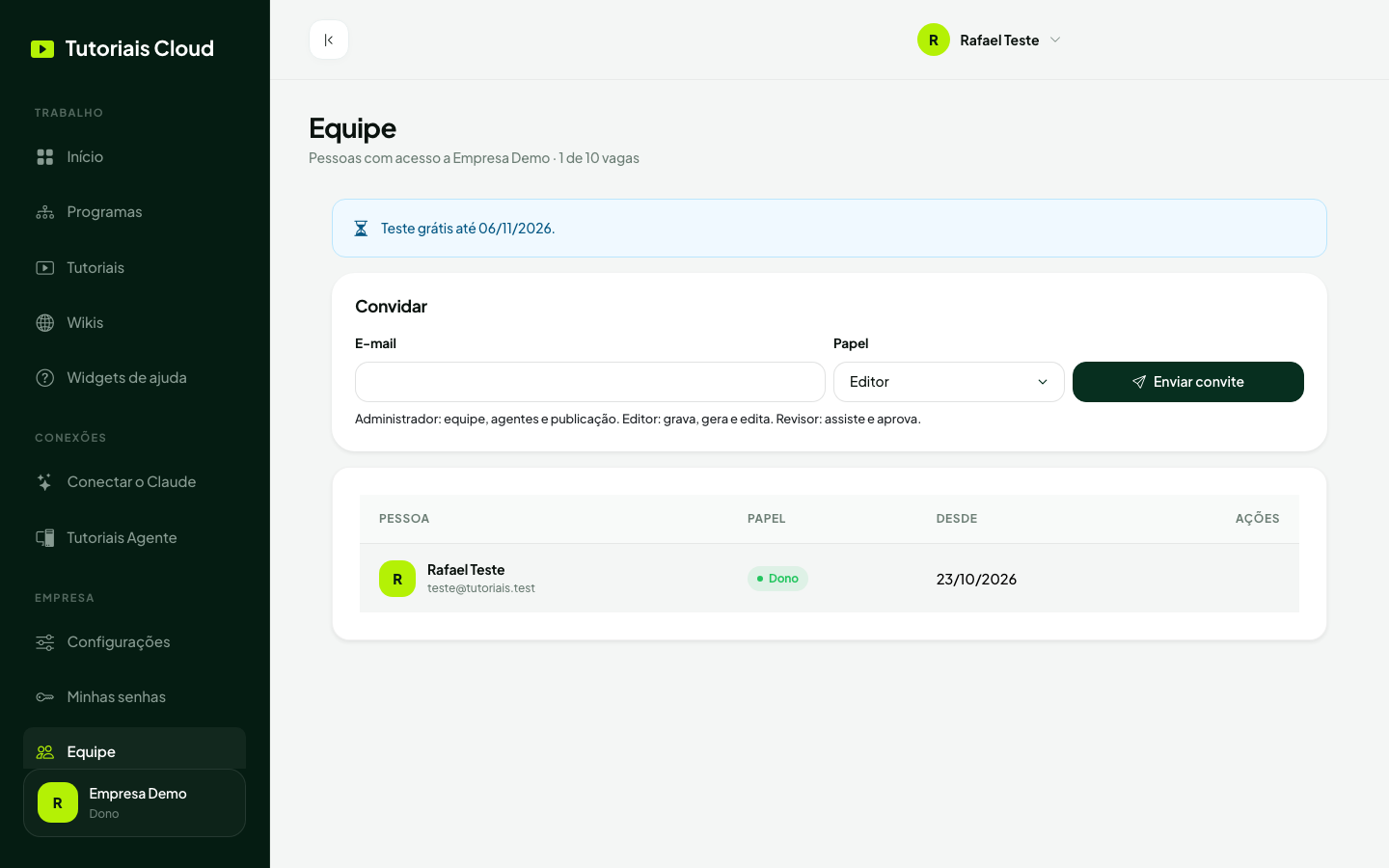Send the invite with Enviar convite
This screenshot has width=1389, height=868.
[1188, 382]
